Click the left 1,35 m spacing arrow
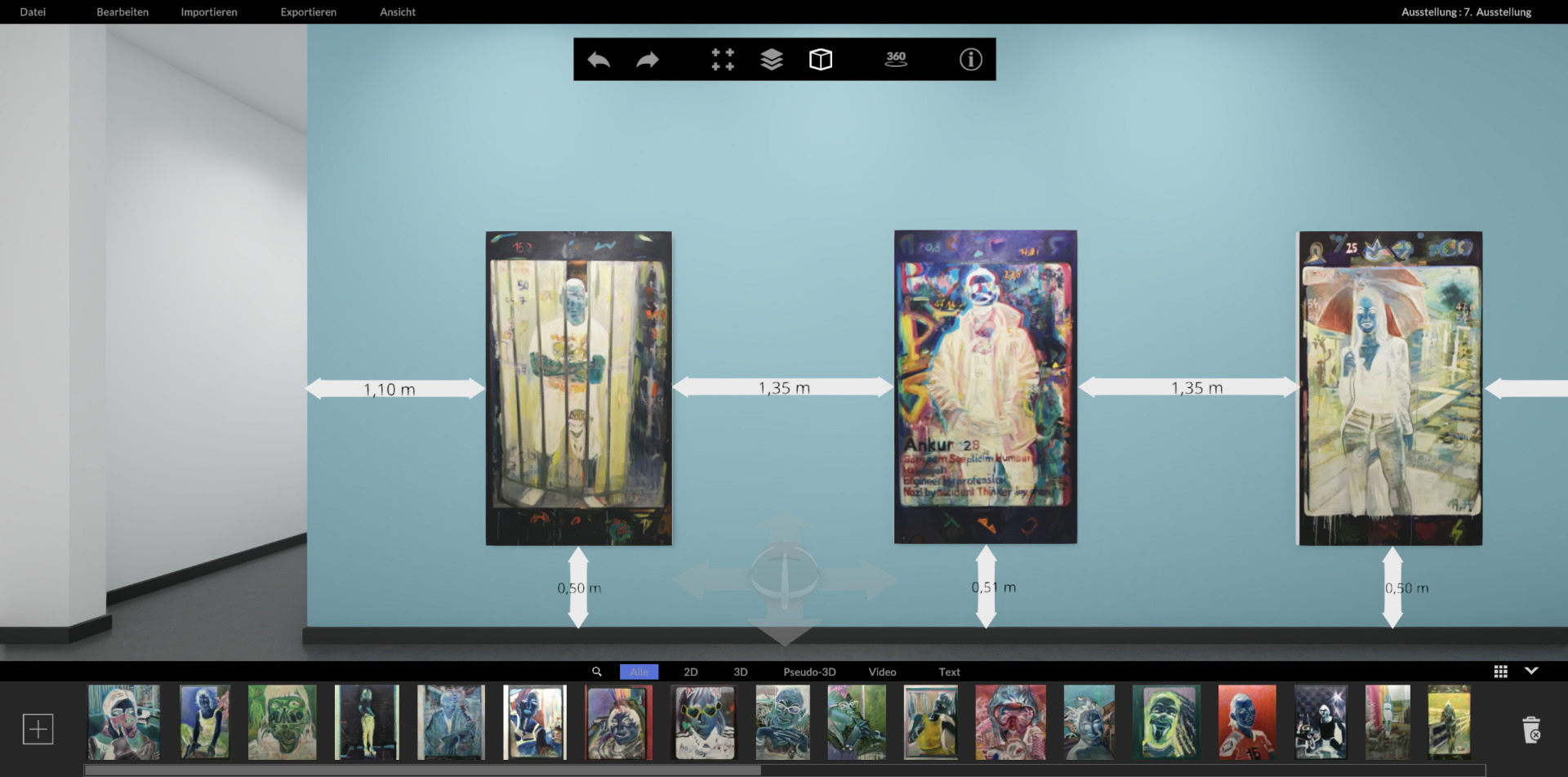Viewport: 1568px width, 777px height. click(782, 387)
